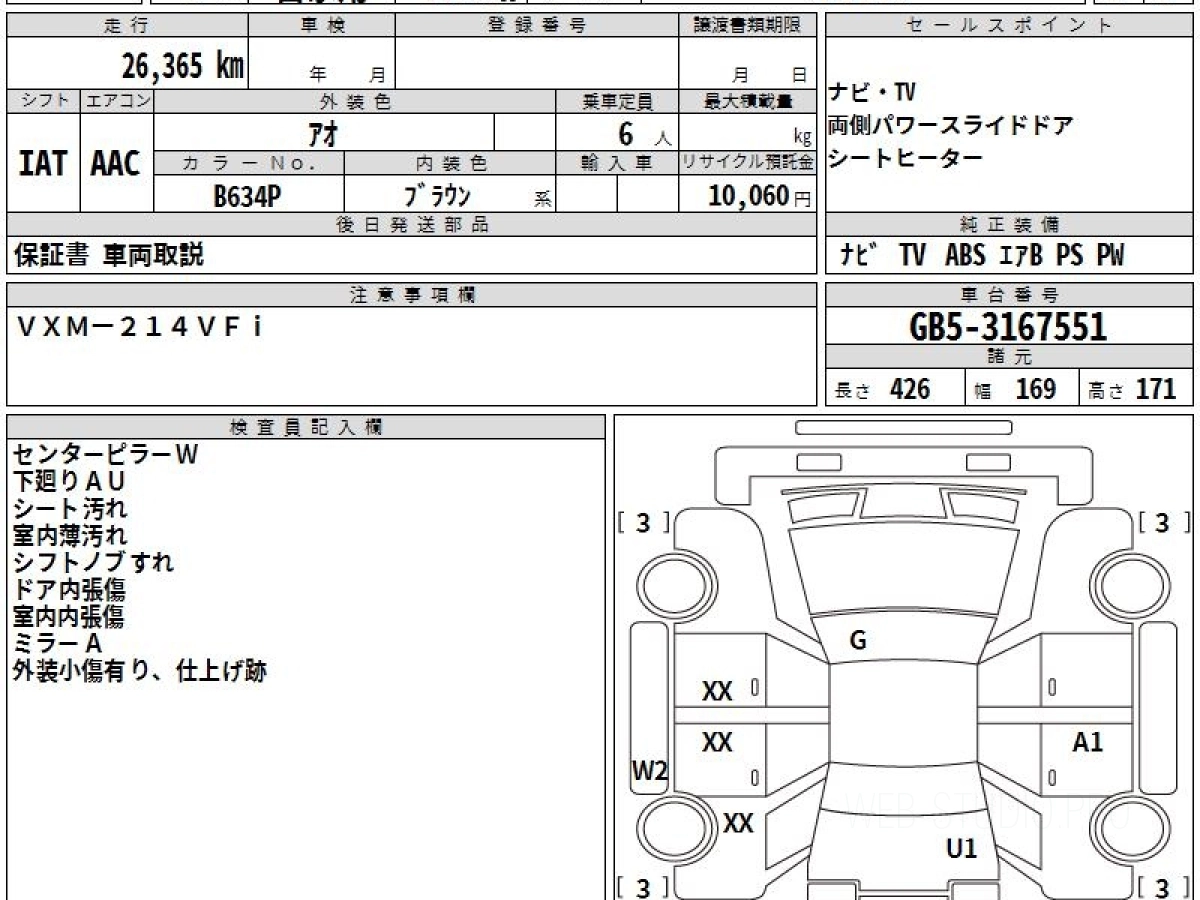Select the color code B634P
Viewport: 1200px width, 900px height.
tap(247, 196)
